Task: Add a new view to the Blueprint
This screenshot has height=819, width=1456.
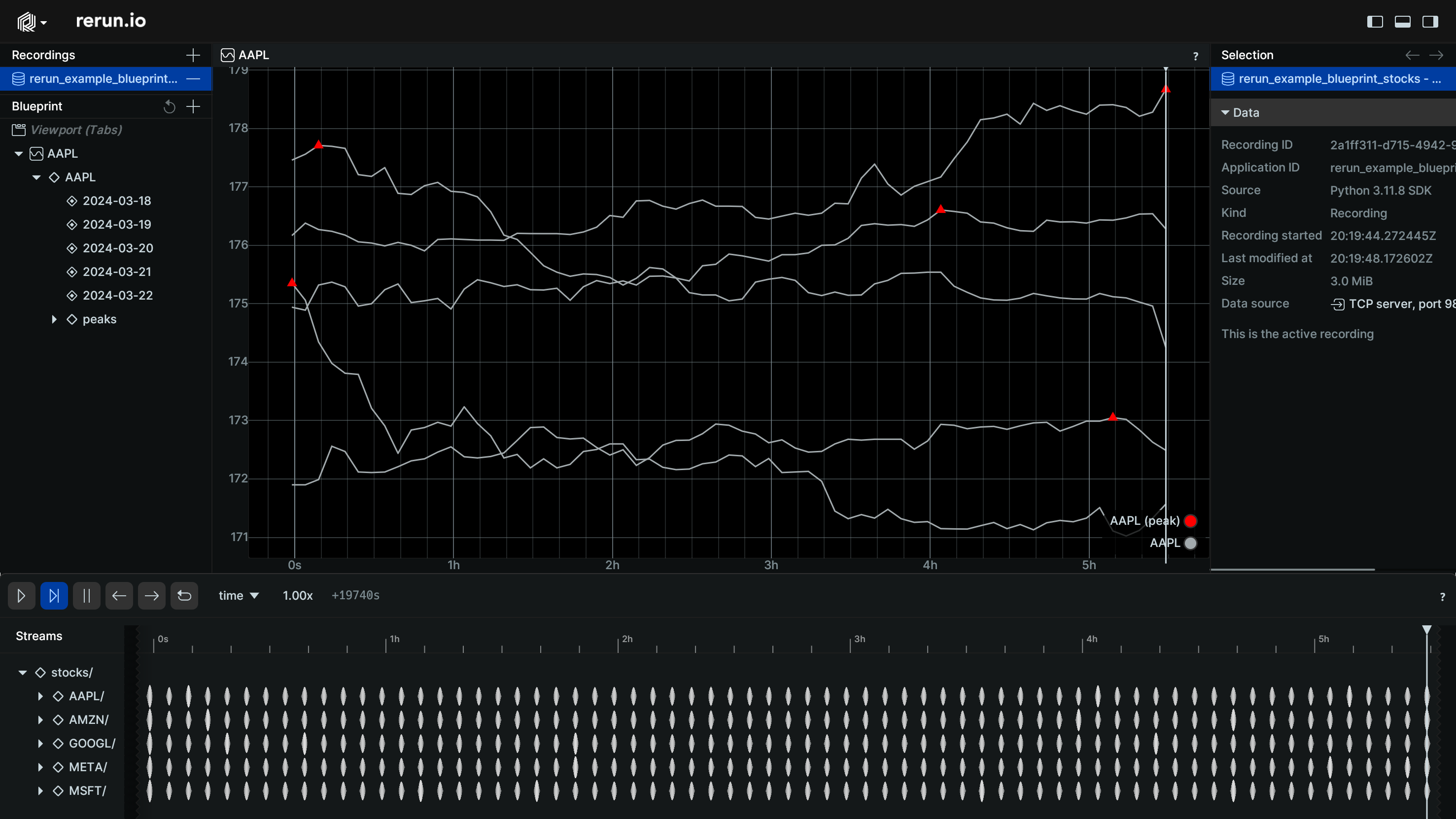Action: point(193,106)
